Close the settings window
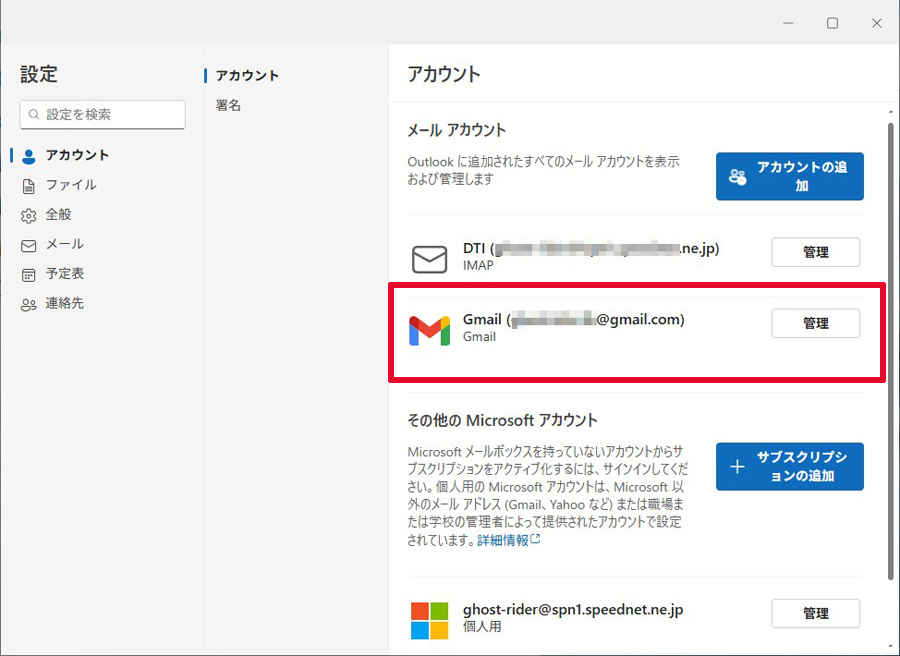 pos(876,23)
